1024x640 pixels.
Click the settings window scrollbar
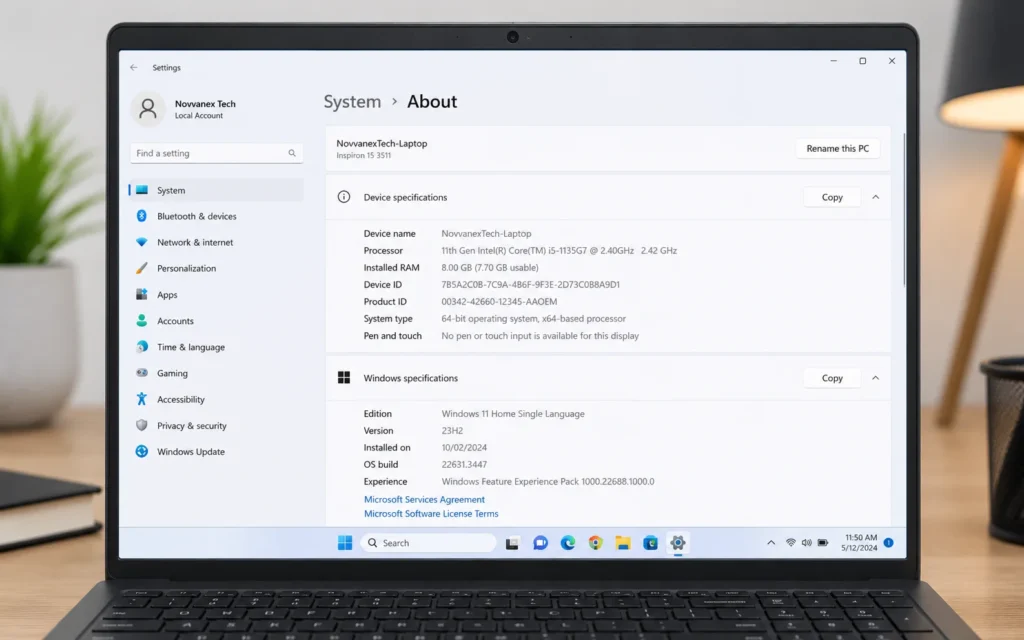coord(904,209)
